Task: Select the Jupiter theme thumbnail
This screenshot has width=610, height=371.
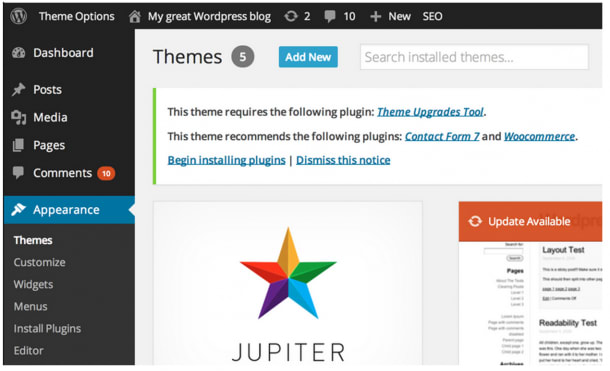Action: [288, 284]
